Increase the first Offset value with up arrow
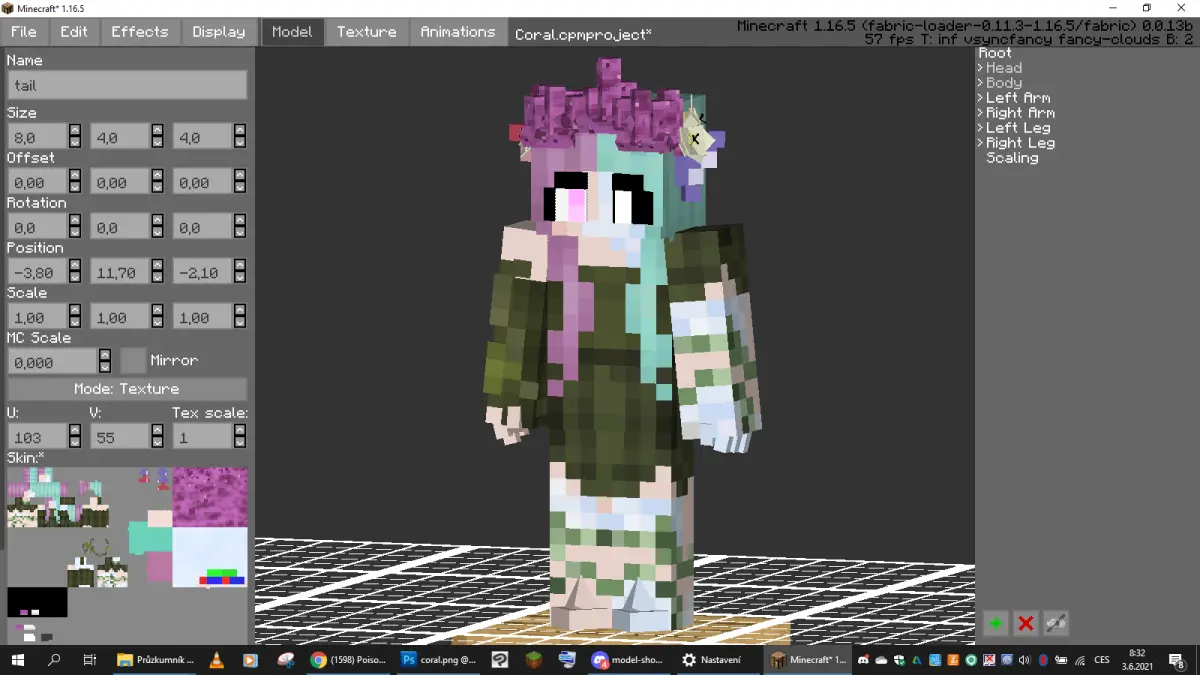 (75, 175)
